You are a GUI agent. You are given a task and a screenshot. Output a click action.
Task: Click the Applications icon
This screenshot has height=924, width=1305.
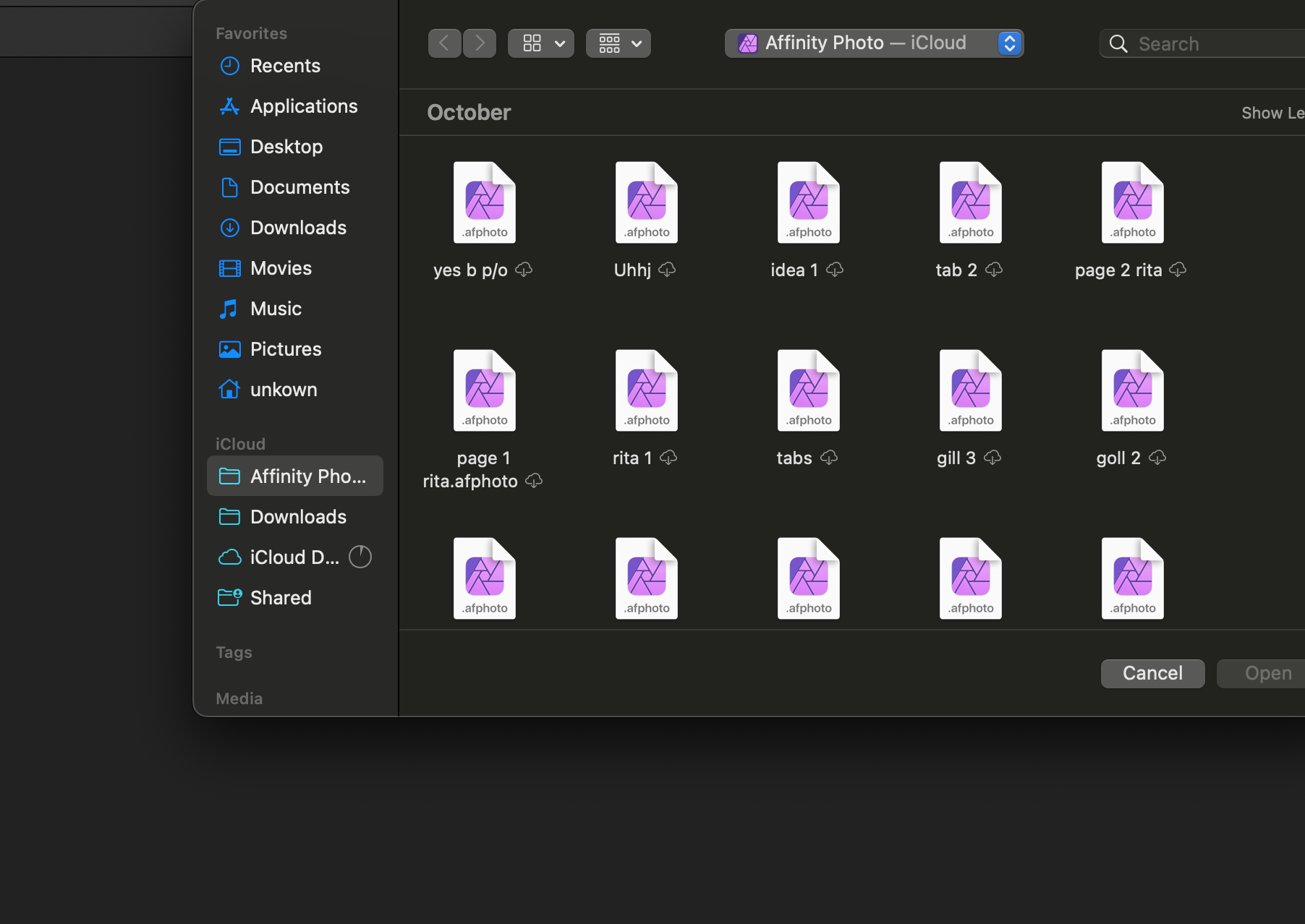coord(229,106)
